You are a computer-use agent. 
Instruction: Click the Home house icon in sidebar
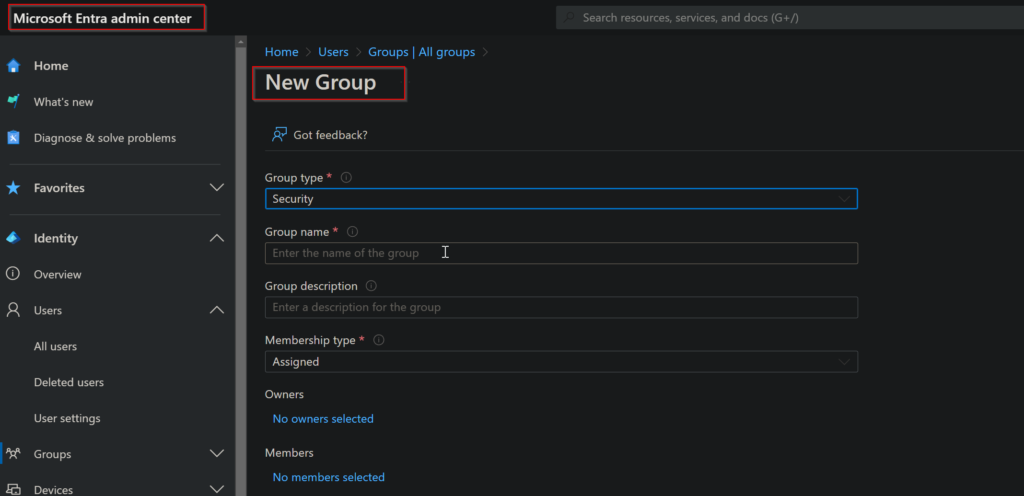click(13, 66)
